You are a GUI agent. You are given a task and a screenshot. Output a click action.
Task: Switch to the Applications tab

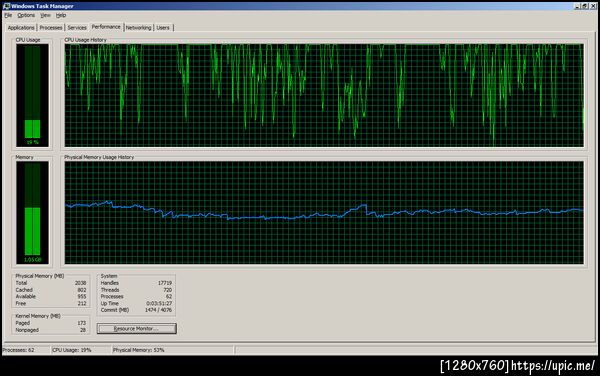coord(21,28)
